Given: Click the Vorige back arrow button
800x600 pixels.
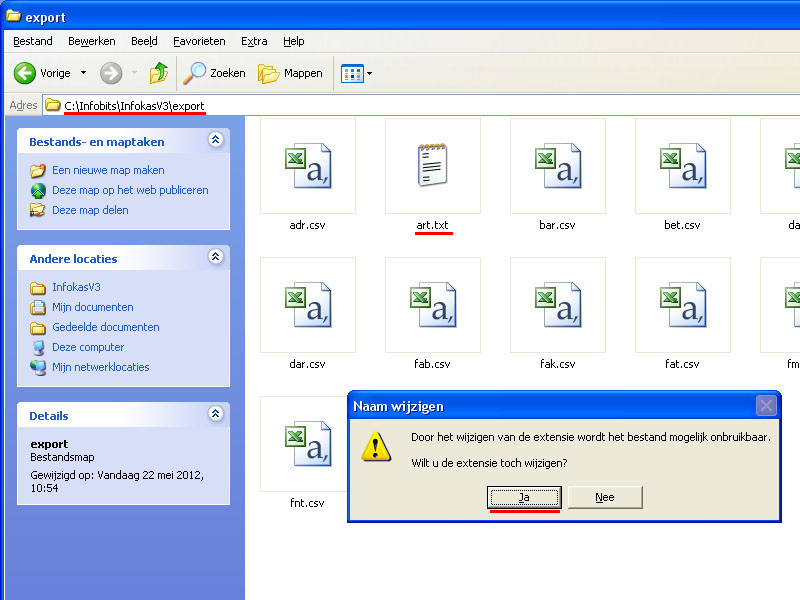Looking at the screenshot, I should (x=26, y=73).
